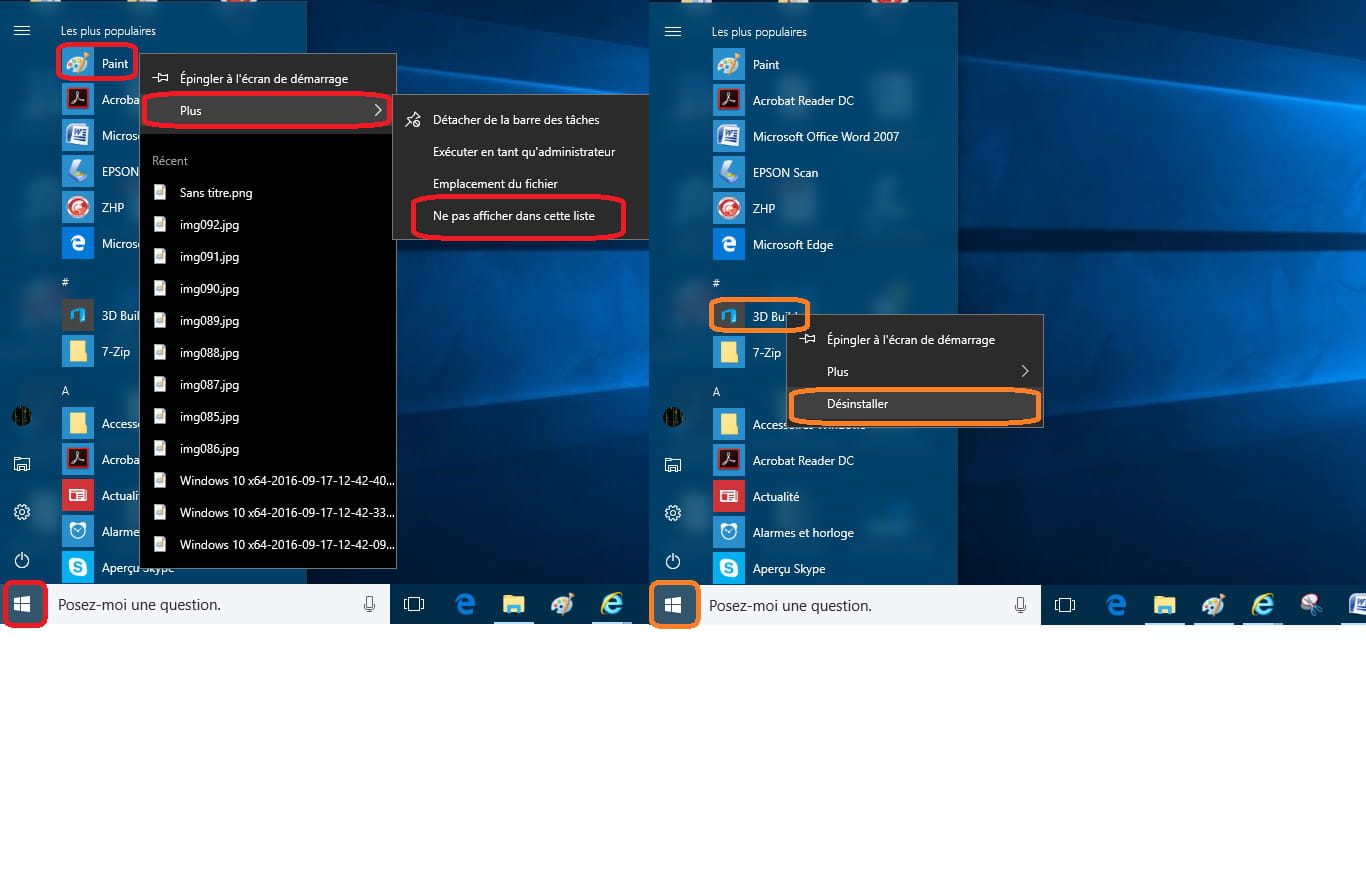Screen dimensions: 1366x892
Task: Click user account avatar in right Start menu sidebar
Action: [673, 416]
